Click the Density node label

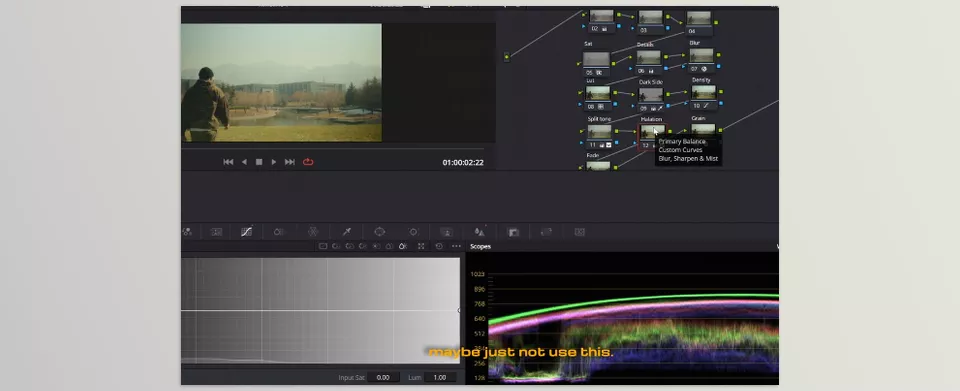tap(701, 80)
